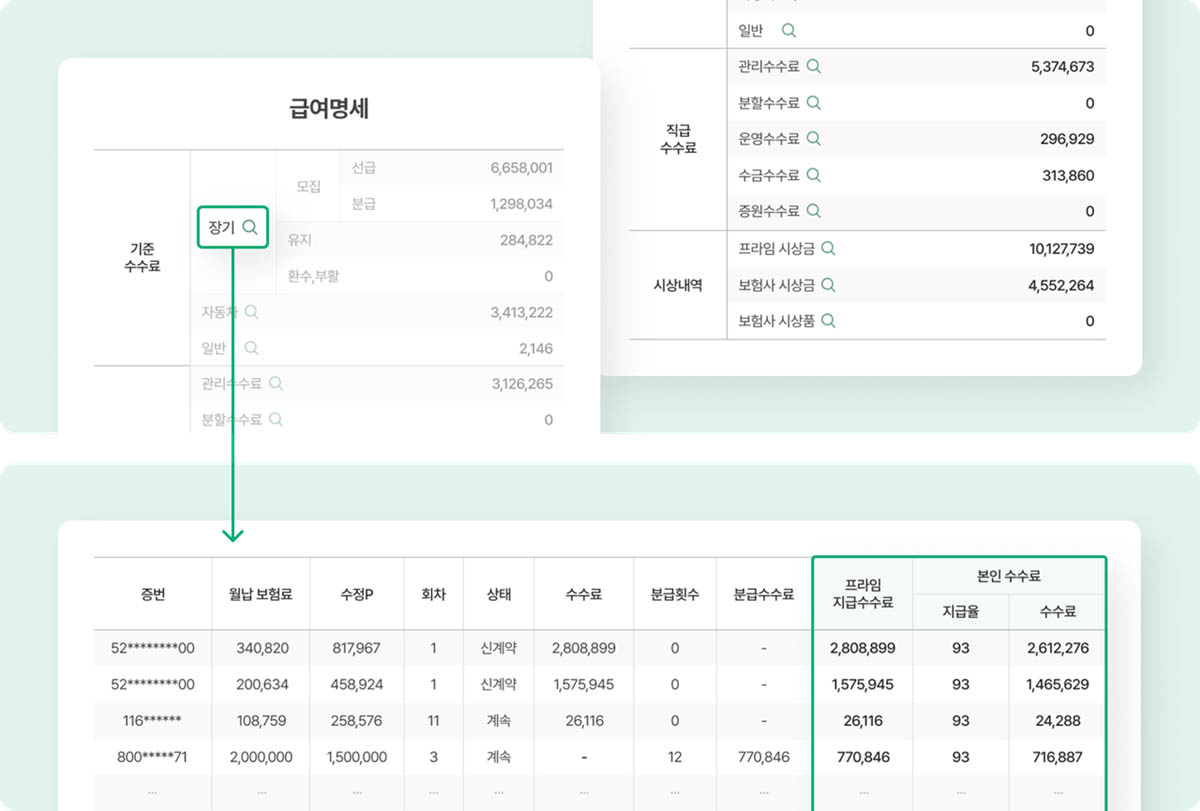The width and height of the screenshot is (1200, 811).
Task: Click magnifier next to 자동차 in left panel
Action: pos(252,312)
